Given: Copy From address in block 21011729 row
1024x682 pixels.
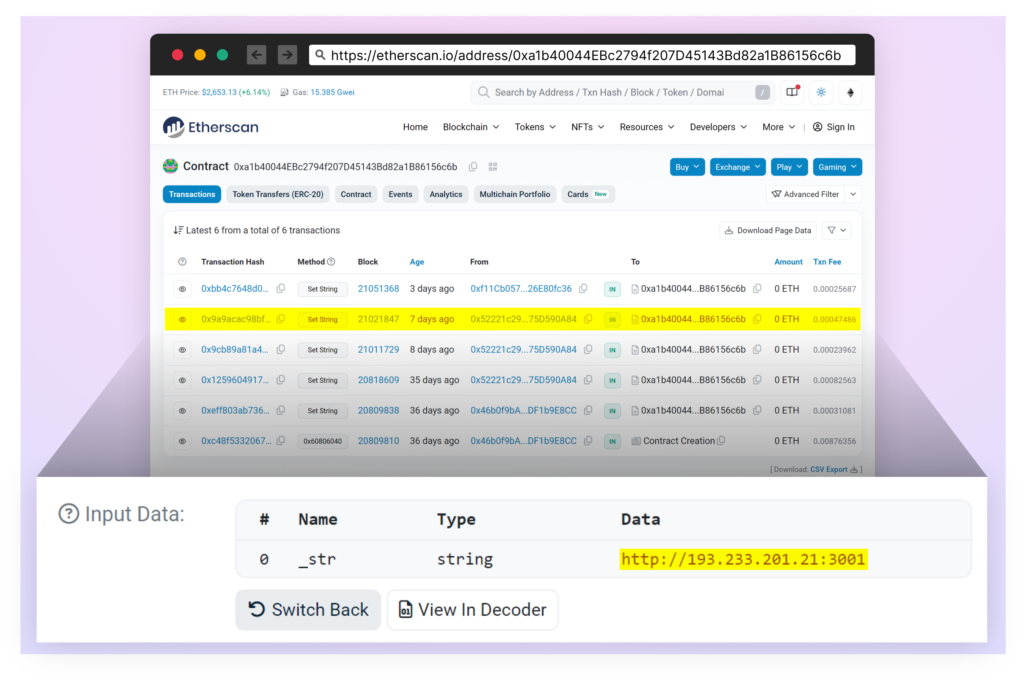Looking at the screenshot, I should (x=588, y=349).
